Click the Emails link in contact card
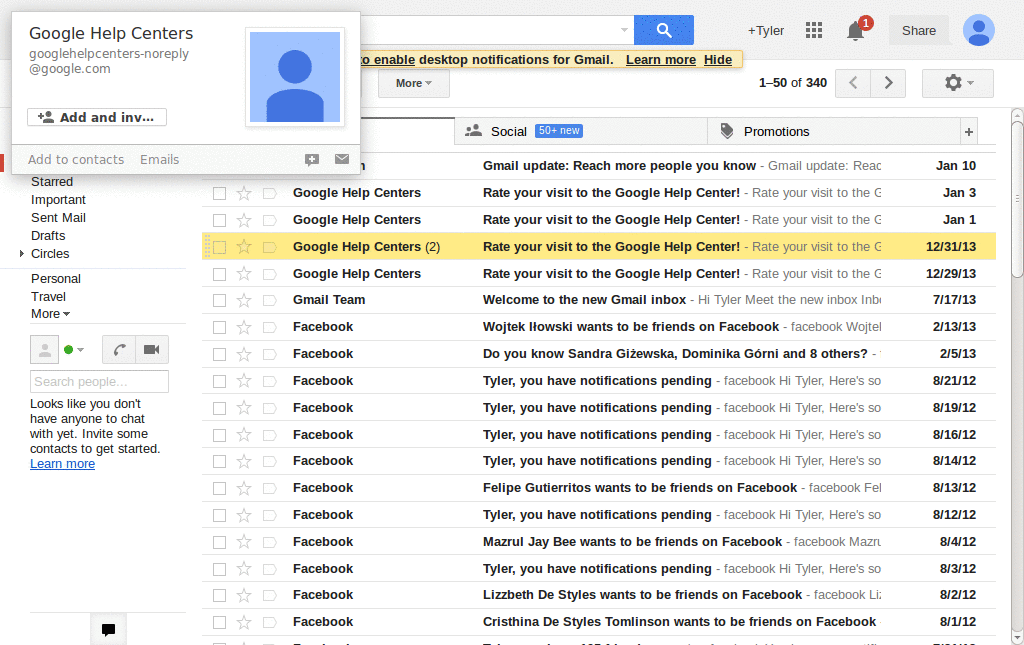Viewport: 1024px width, 645px height. (159, 159)
